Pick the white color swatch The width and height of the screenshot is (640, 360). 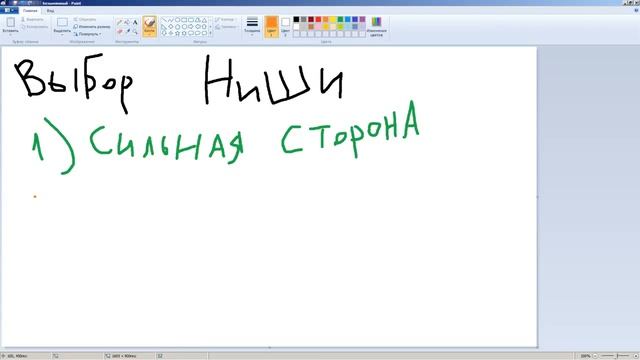click(296, 27)
